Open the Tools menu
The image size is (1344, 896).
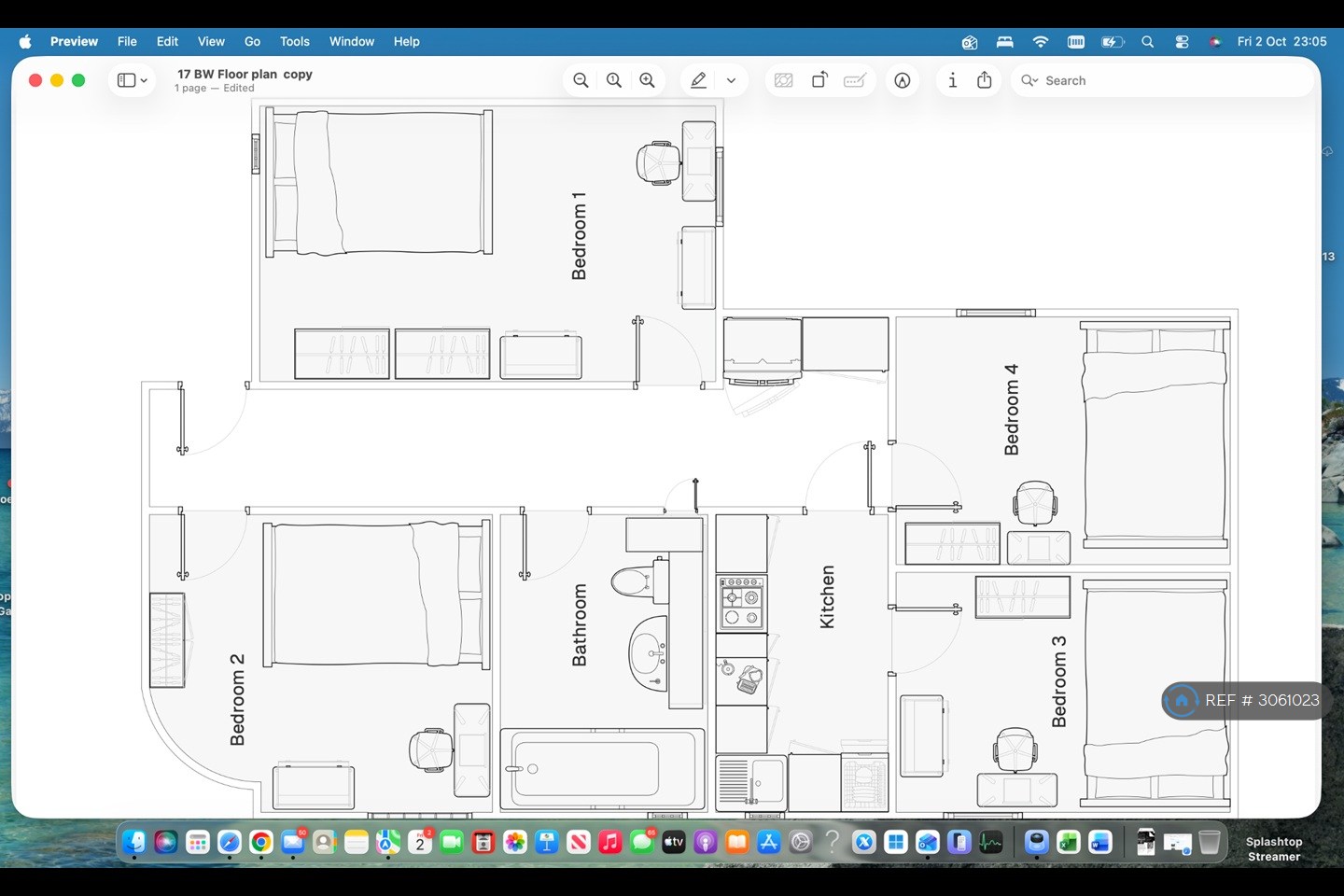[295, 41]
